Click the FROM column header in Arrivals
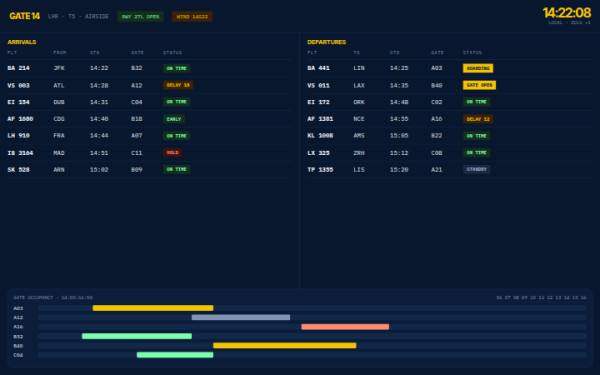 click(x=60, y=52)
